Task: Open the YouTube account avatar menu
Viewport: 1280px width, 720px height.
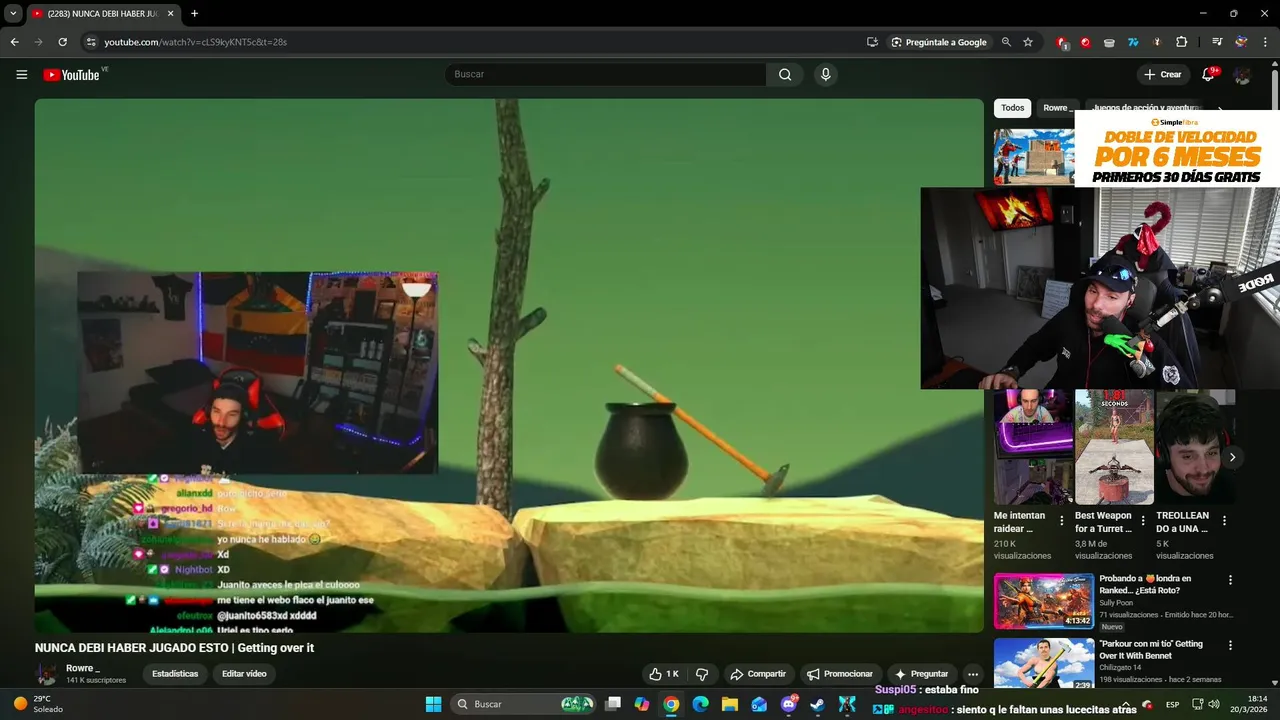Action: (x=1242, y=75)
